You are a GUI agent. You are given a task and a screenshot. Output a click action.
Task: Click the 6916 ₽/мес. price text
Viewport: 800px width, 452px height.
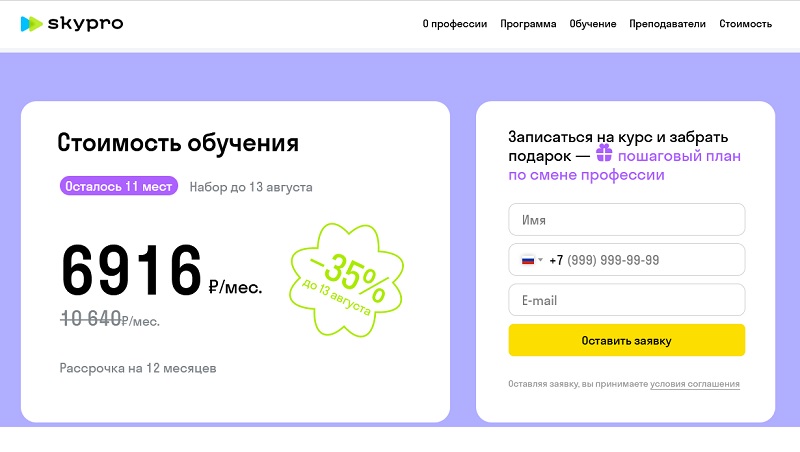point(160,272)
